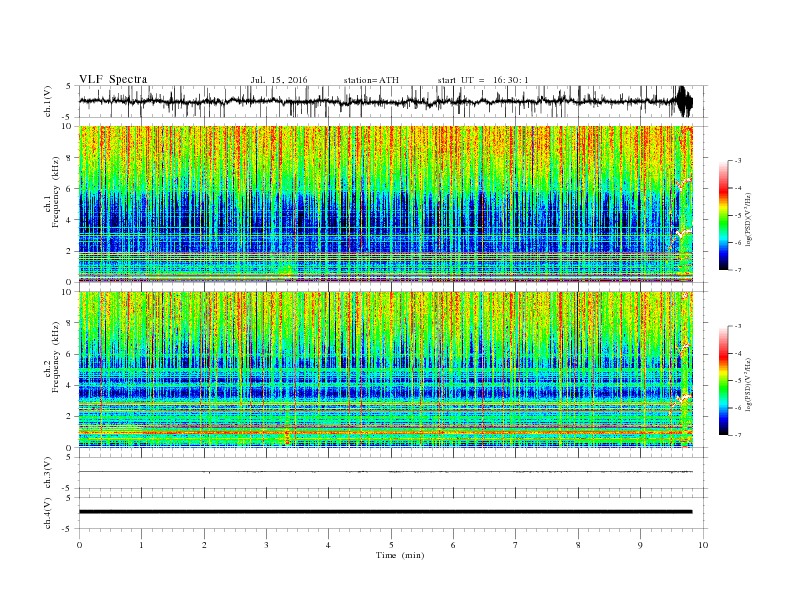Click the "-5" tick on ch.2 color bar
Image resolution: width=792 pixels, height=612 pixels.
[x=738, y=381]
